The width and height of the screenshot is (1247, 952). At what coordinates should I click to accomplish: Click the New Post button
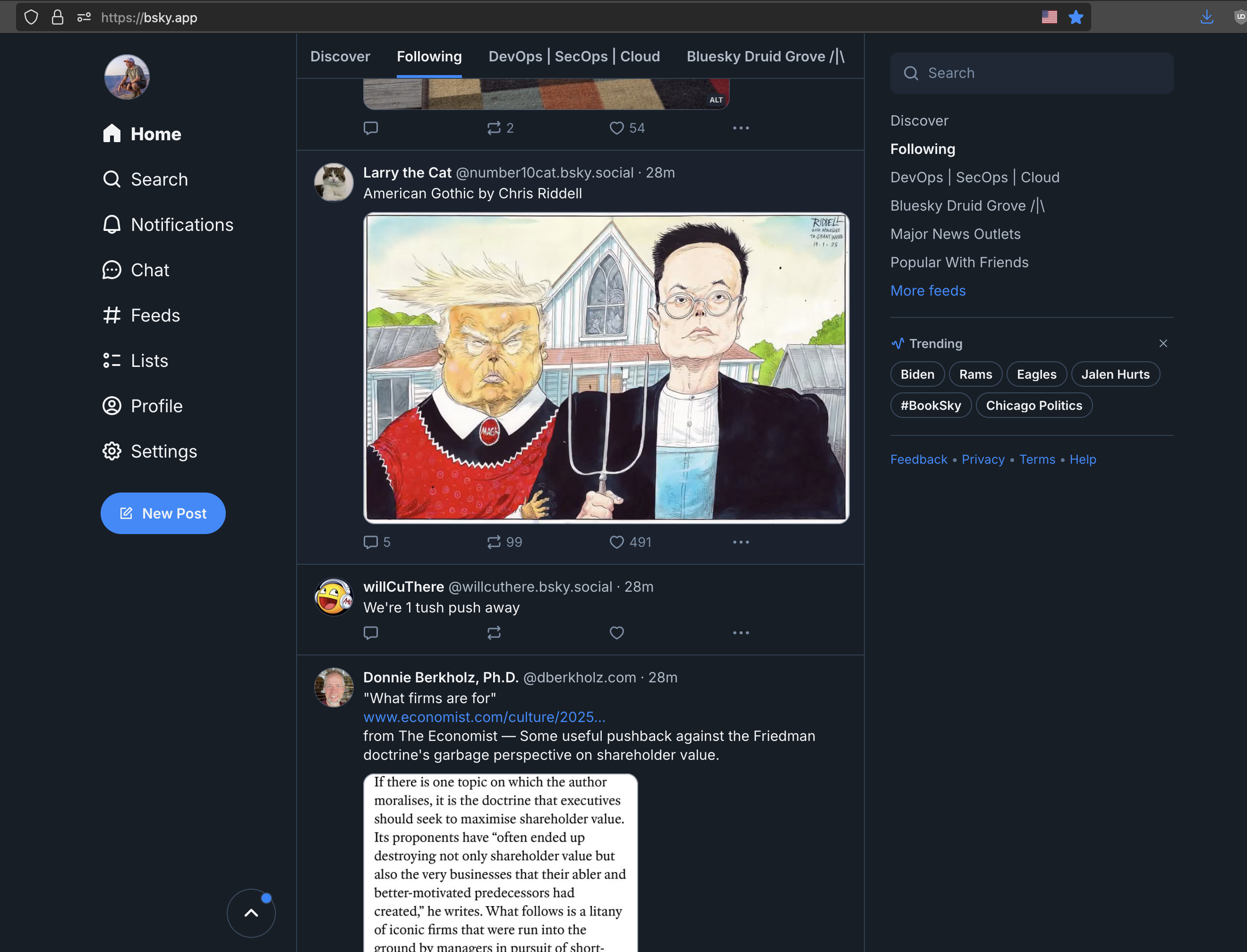click(x=163, y=513)
